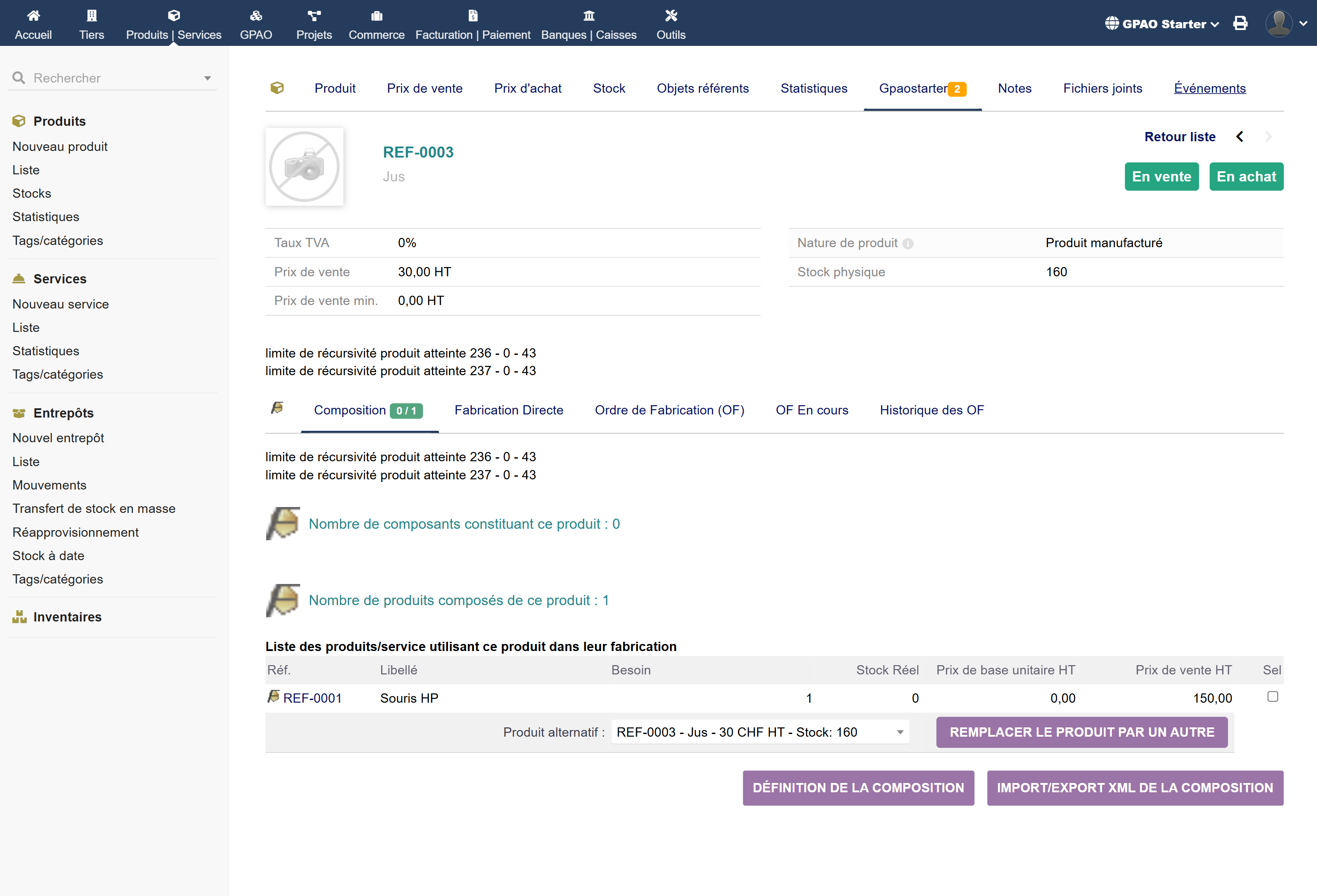This screenshot has height=896, width=1317.
Task: Click Définition de la composition button
Action: point(858,788)
